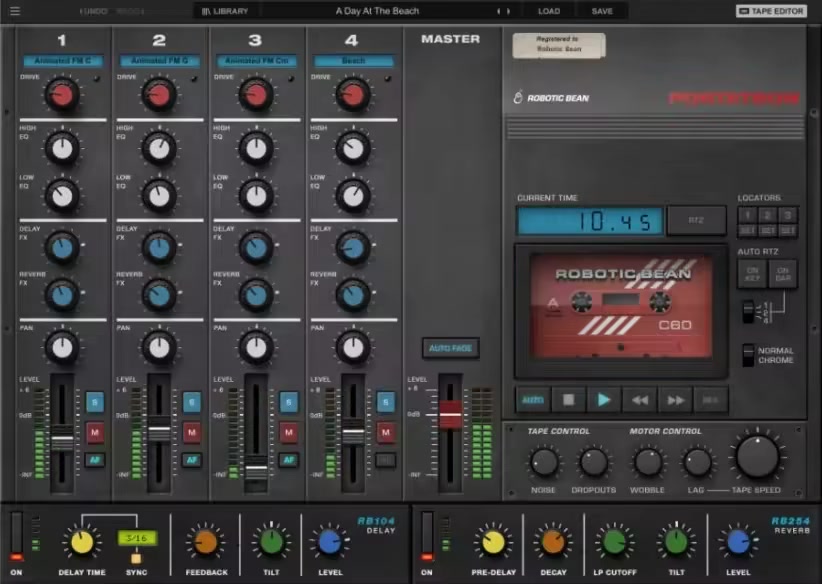
Task: Rewind the tape
Action: click(x=640, y=400)
